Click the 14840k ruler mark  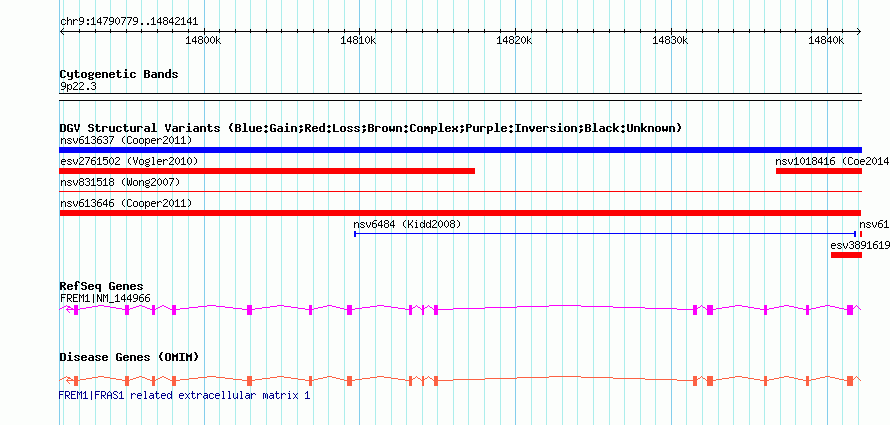(826, 40)
